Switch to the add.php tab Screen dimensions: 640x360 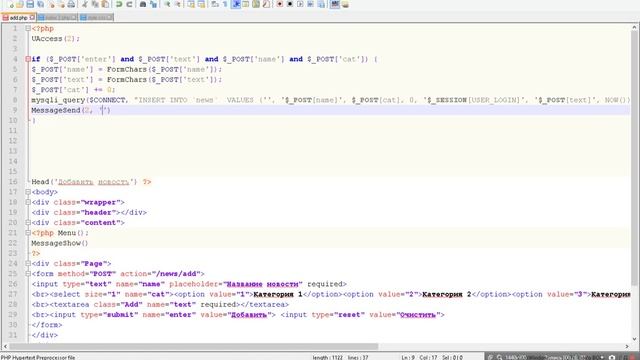coord(18,18)
